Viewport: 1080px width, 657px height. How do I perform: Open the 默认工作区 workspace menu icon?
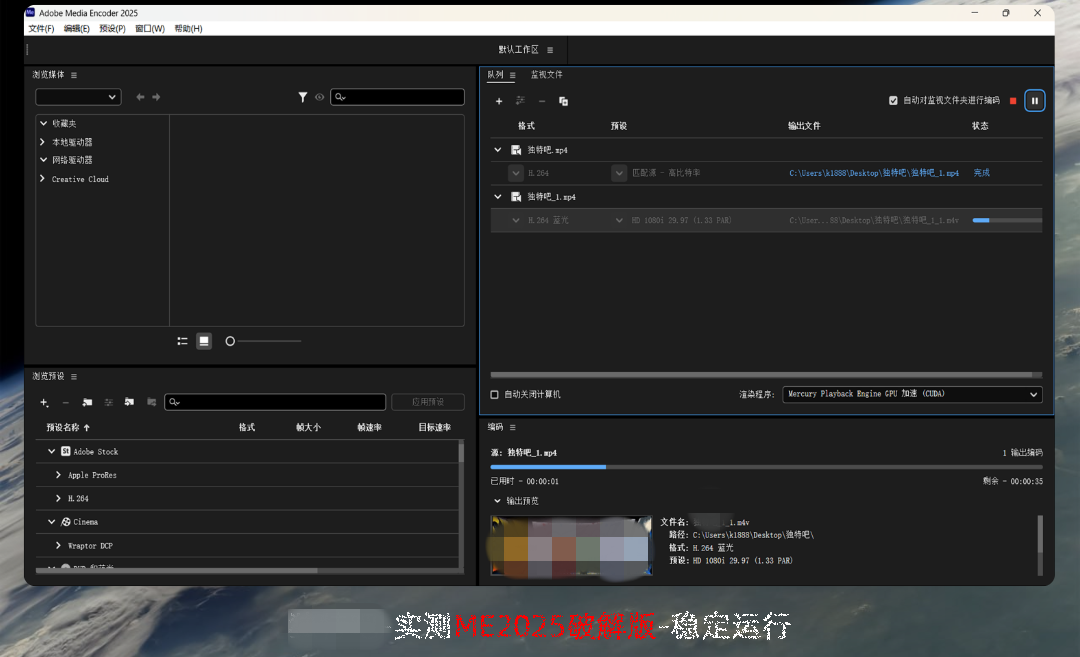[550, 50]
